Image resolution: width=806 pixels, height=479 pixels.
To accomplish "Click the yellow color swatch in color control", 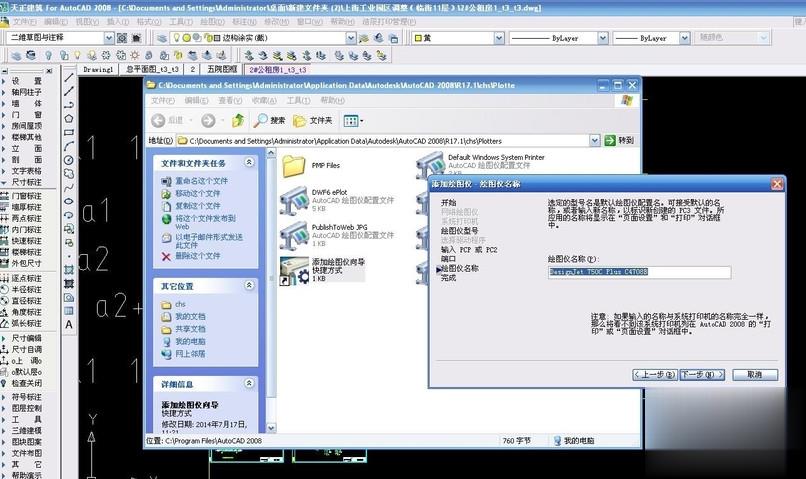I will click(x=418, y=38).
